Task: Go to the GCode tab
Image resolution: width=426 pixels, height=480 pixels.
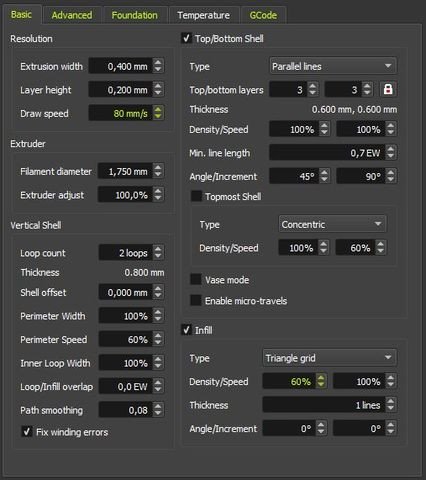Action: (263, 15)
